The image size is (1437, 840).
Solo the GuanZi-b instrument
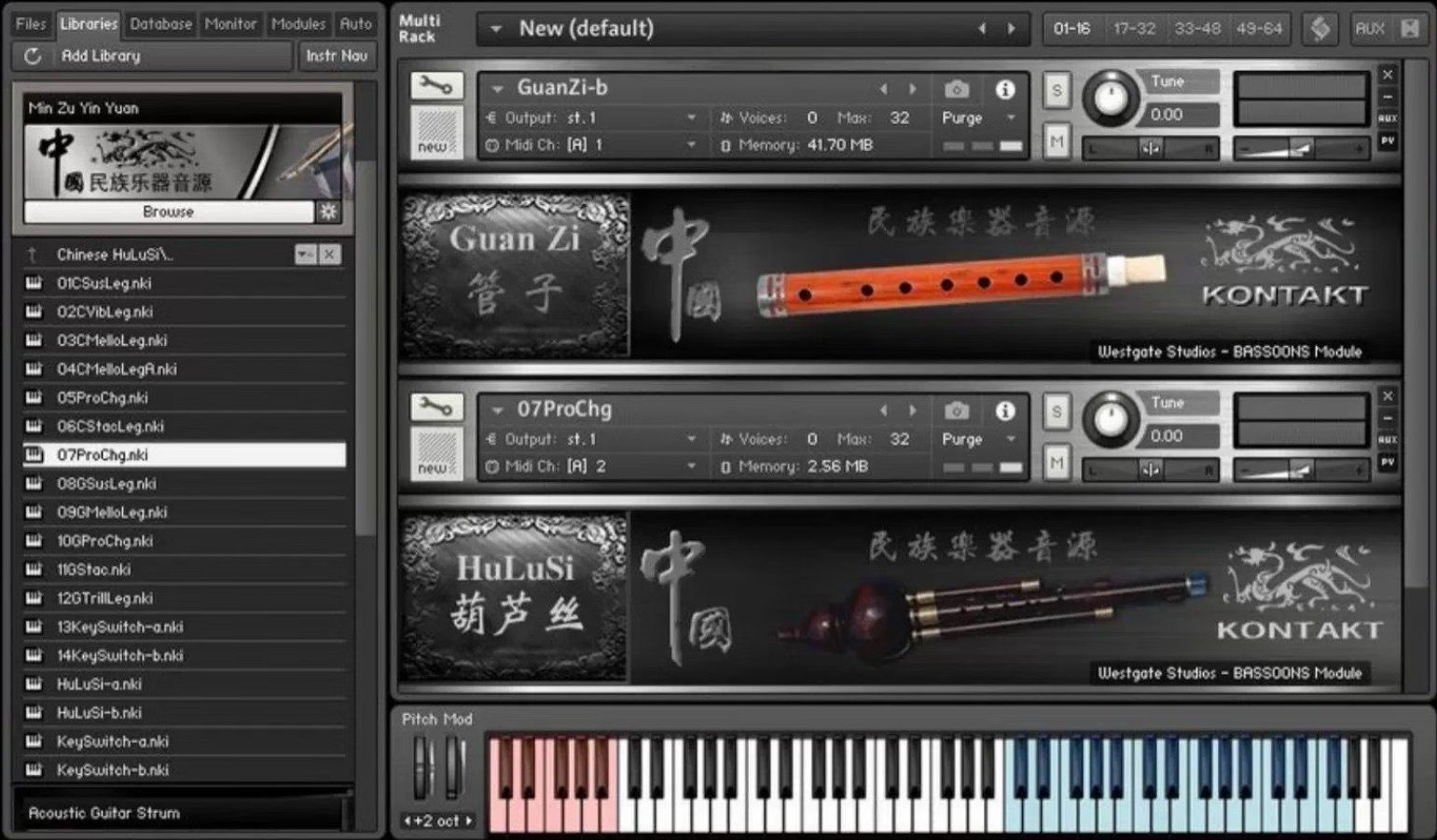(x=1057, y=90)
